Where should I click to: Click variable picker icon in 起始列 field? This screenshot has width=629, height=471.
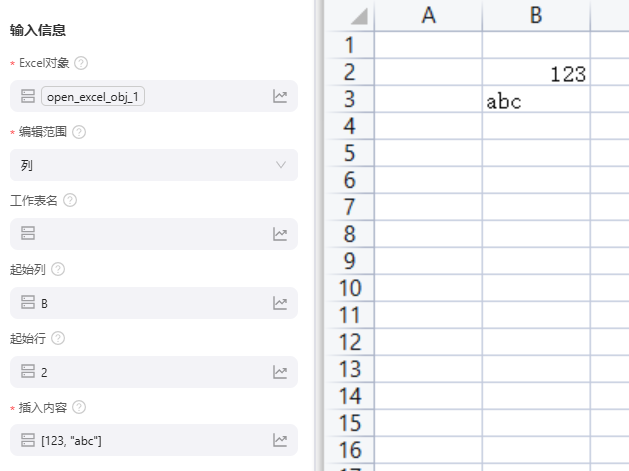(280, 303)
